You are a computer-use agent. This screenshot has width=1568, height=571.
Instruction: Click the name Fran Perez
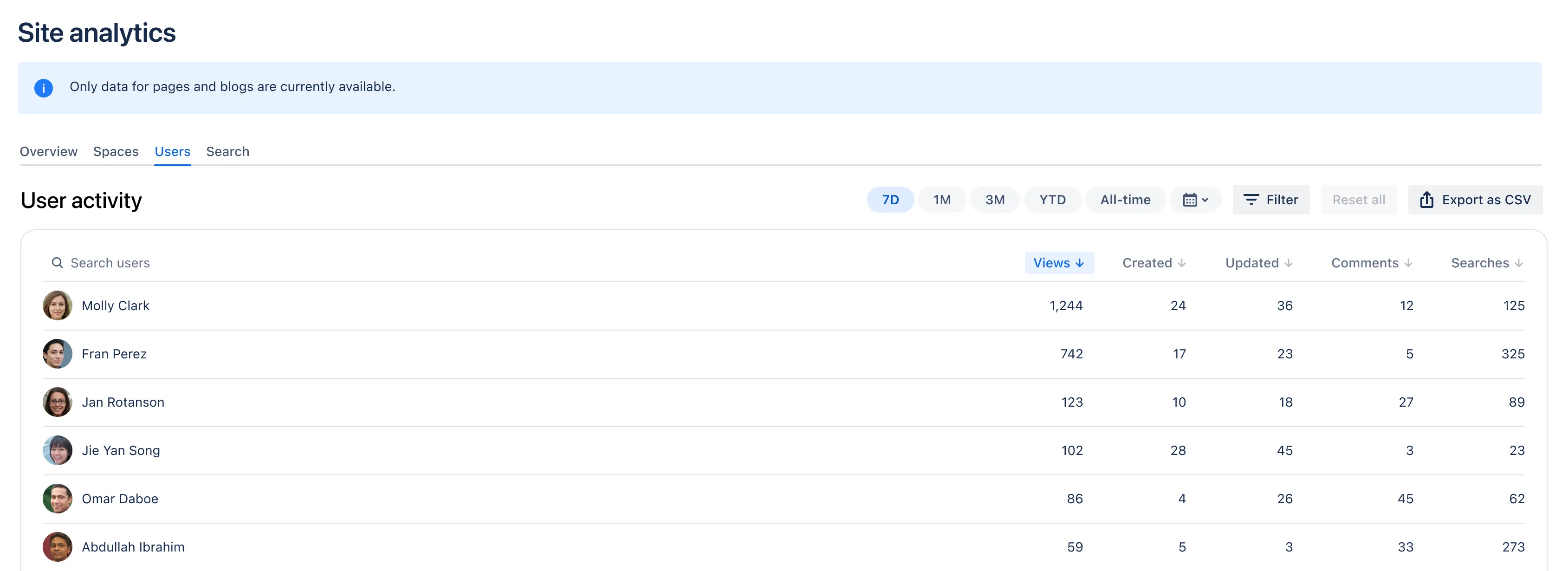tap(114, 354)
